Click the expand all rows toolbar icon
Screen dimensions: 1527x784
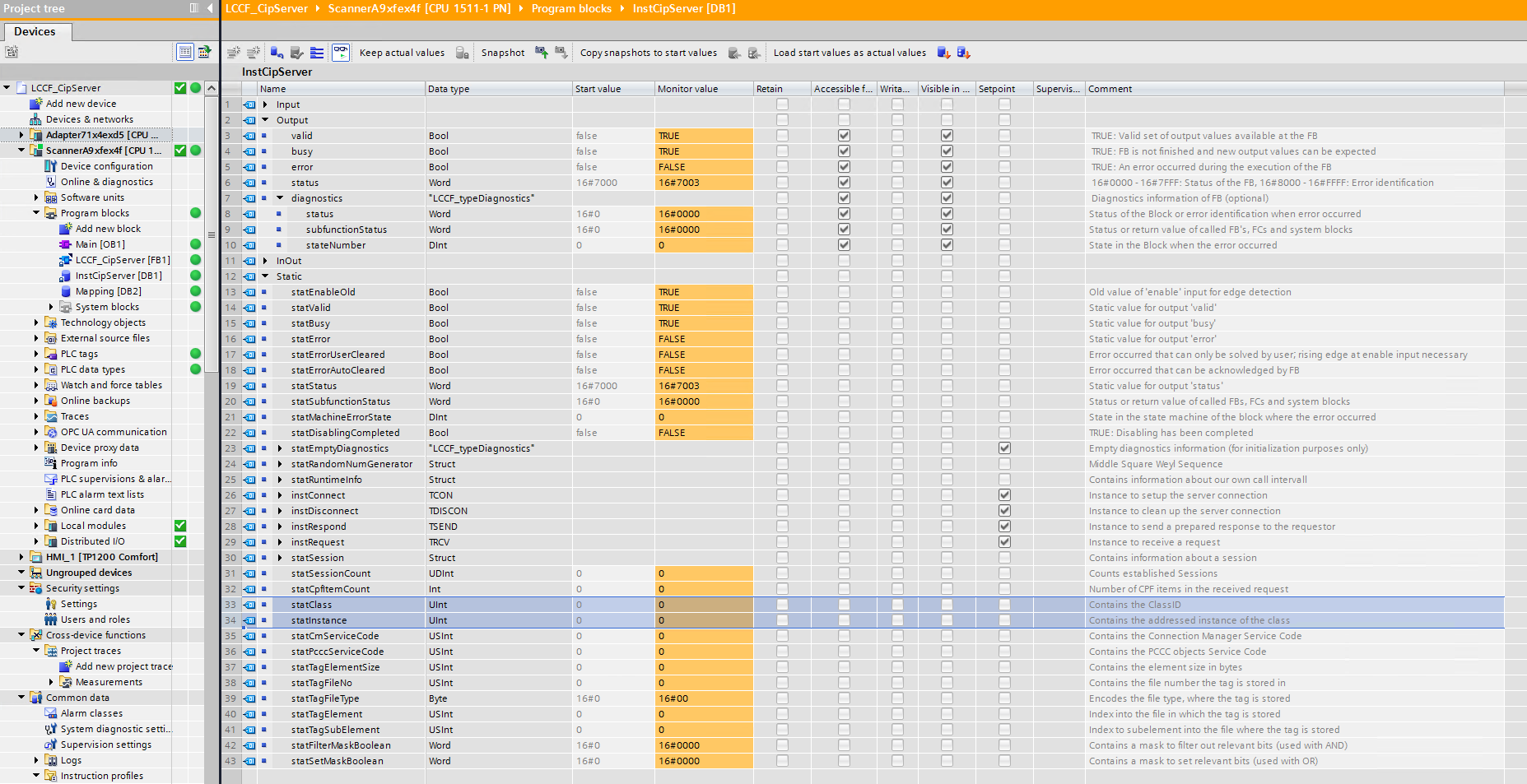(317, 53)
